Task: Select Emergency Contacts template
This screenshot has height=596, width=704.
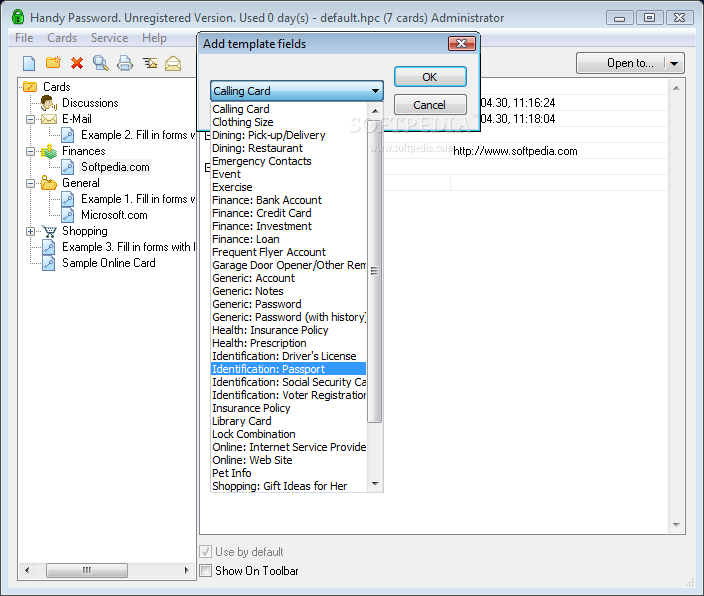Action: coord(288,161)
